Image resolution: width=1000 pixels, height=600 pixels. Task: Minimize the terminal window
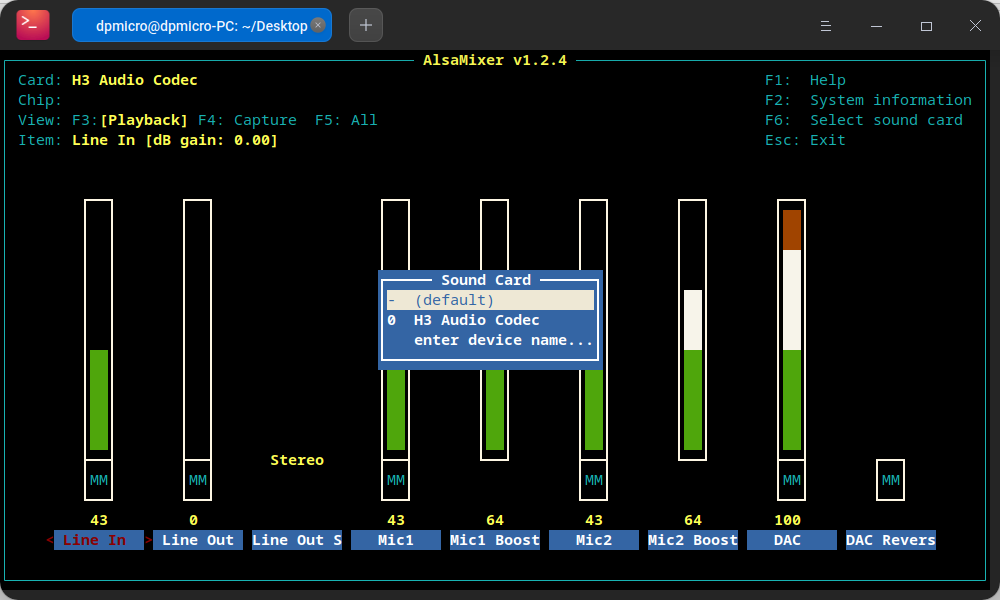[876, 26]
